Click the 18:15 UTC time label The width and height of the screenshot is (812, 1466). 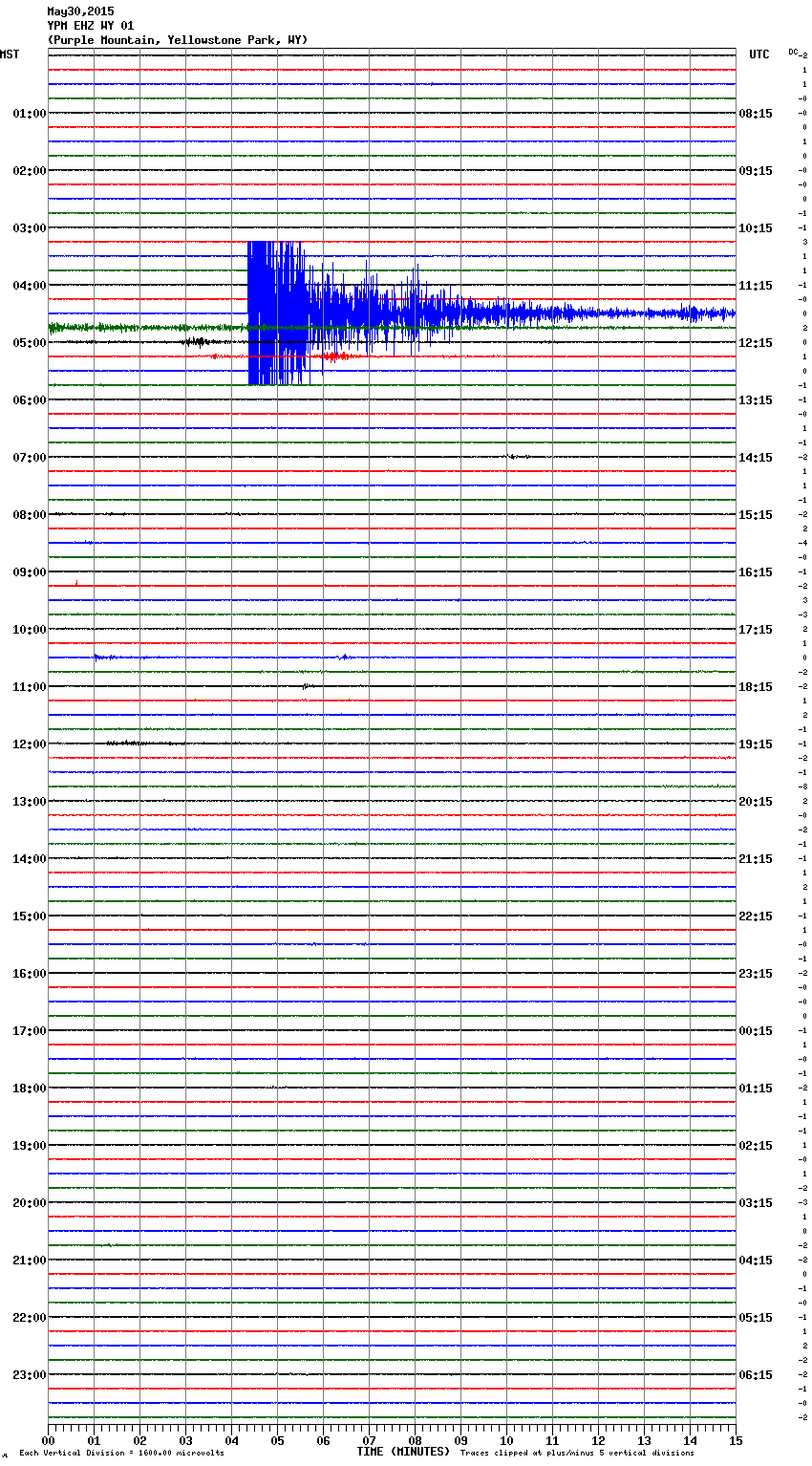click(x=756, y=687)
